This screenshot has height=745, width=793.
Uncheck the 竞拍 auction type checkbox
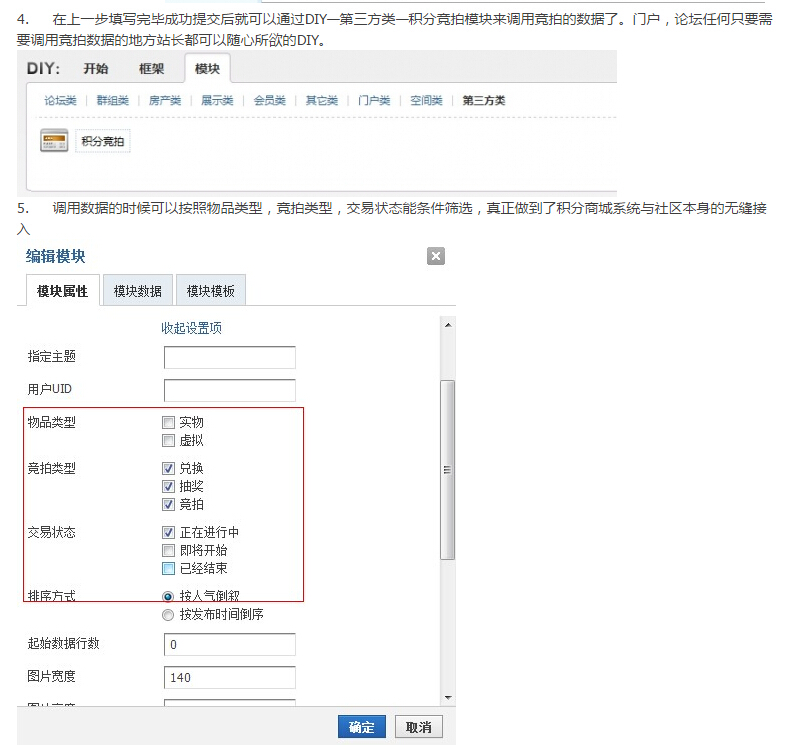(x=168, y=504)
